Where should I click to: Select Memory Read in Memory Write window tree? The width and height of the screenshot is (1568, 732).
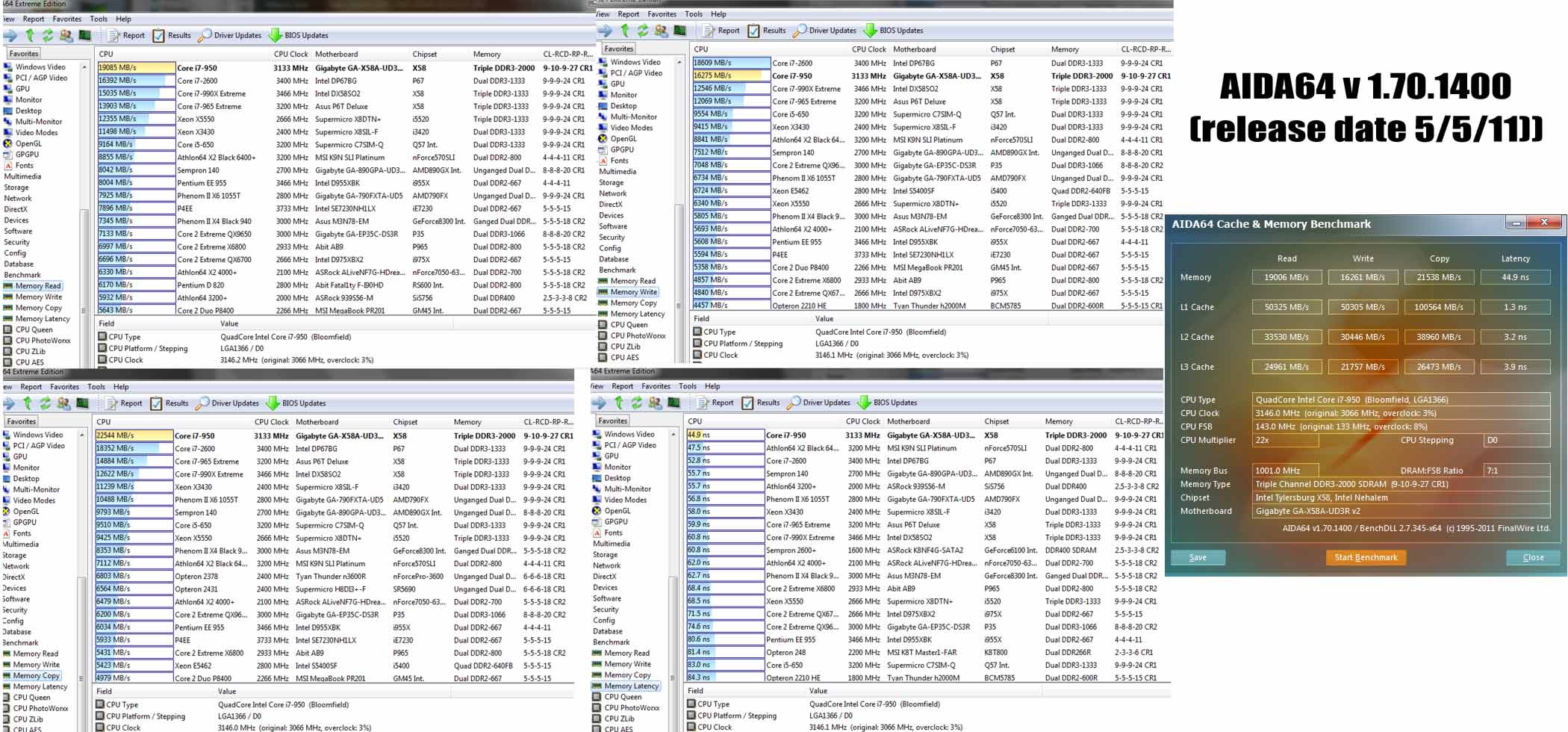pyautogui.click(x=633, y=281)
